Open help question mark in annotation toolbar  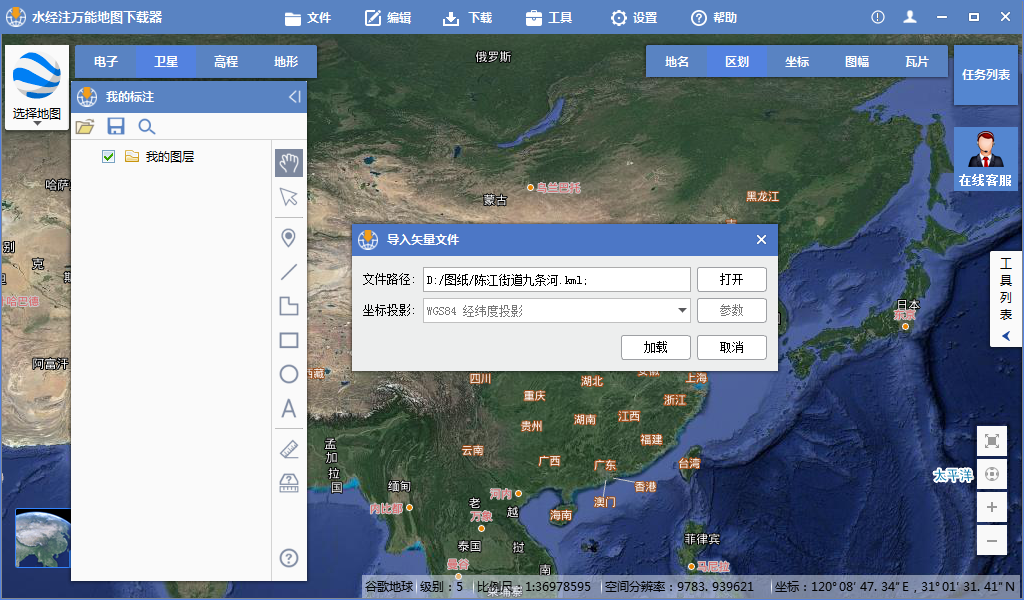(289, 558)
